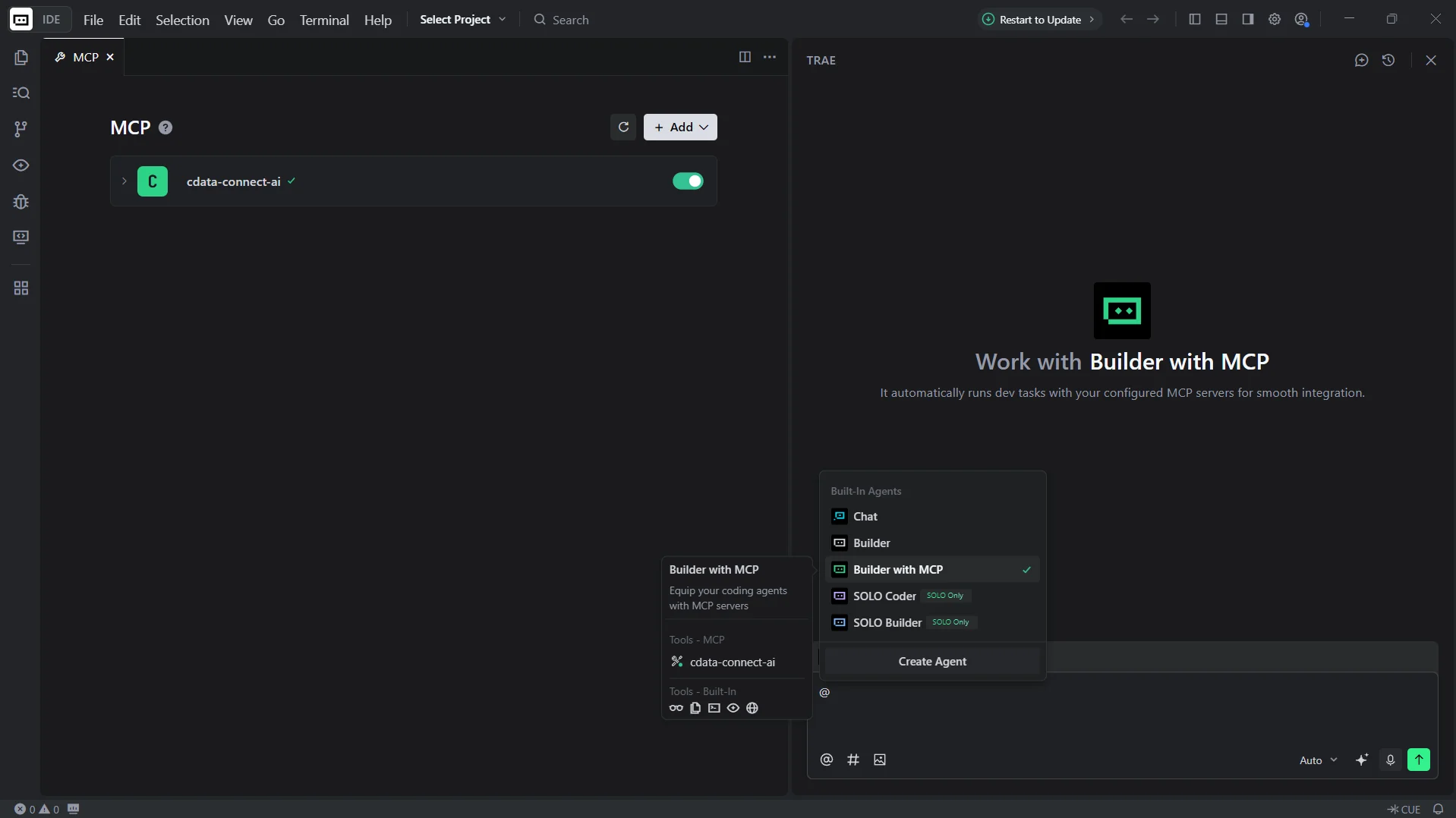Screen dimensions: 1456x818
Task: Open chat history in TRAE panel
Action: pyautogui.click(x=1388, y=60)
